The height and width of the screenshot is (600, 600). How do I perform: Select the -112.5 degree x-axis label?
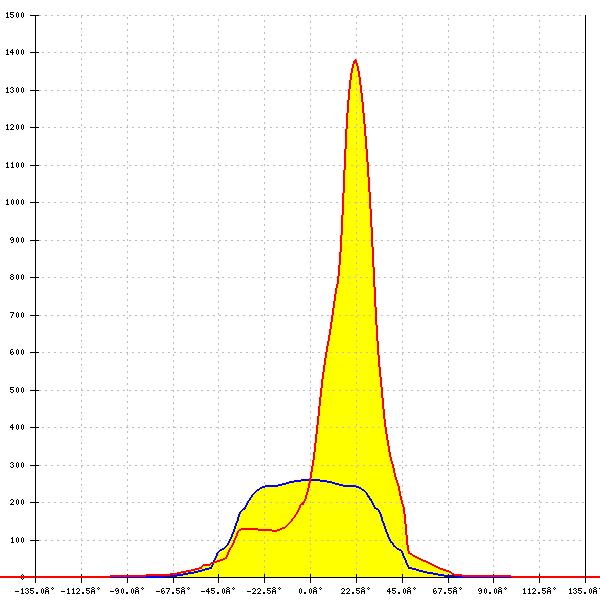coord(81,591)
